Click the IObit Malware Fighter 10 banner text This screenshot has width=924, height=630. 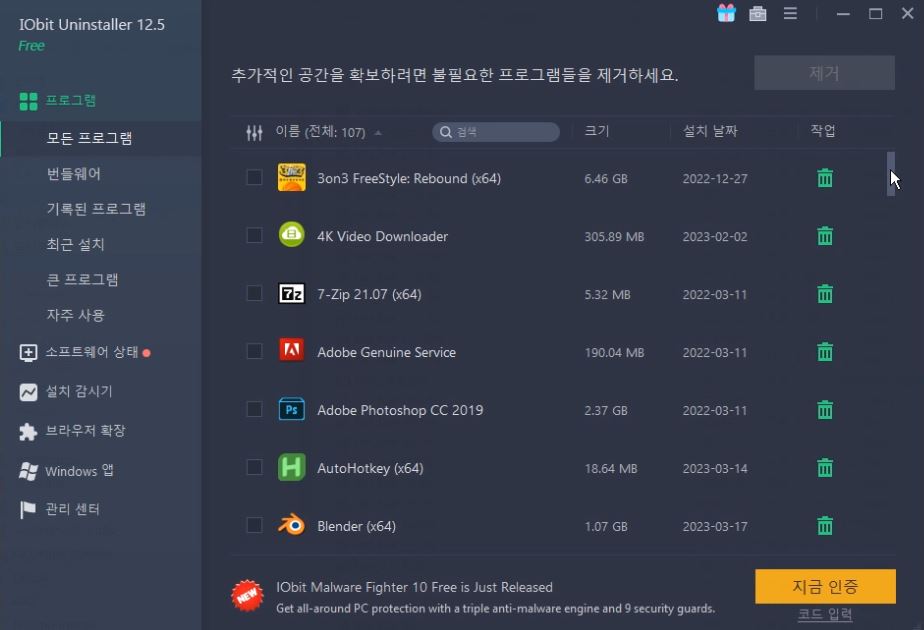coord(414,587)
